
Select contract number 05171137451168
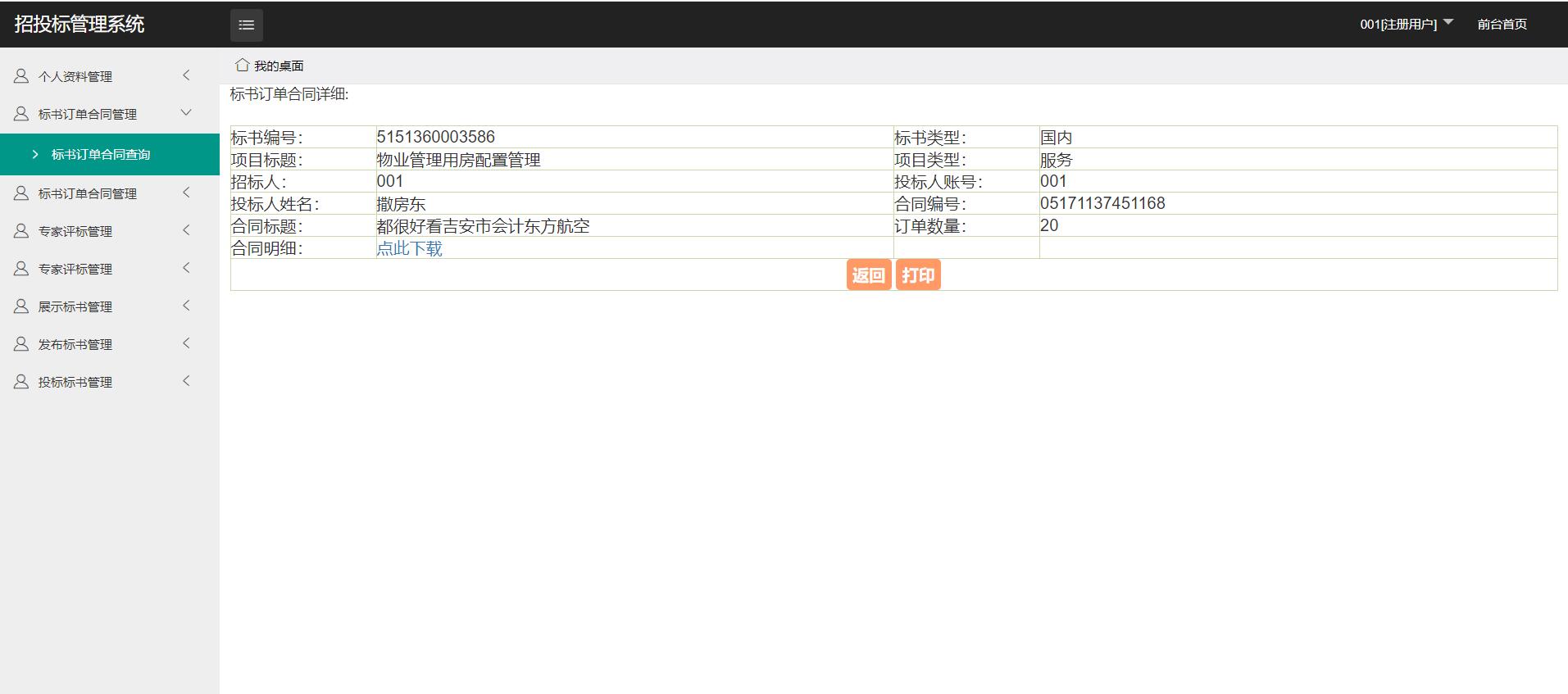point(1102,203)
